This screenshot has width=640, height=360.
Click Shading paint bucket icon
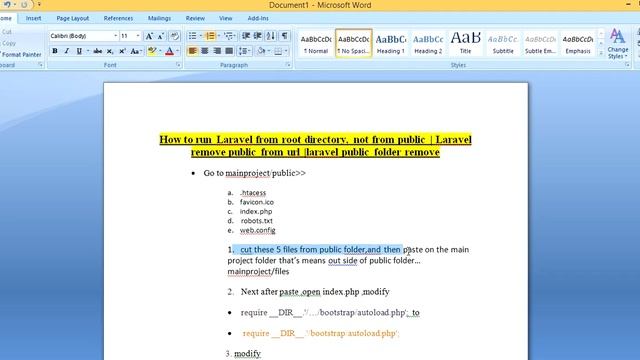[261, 51]
